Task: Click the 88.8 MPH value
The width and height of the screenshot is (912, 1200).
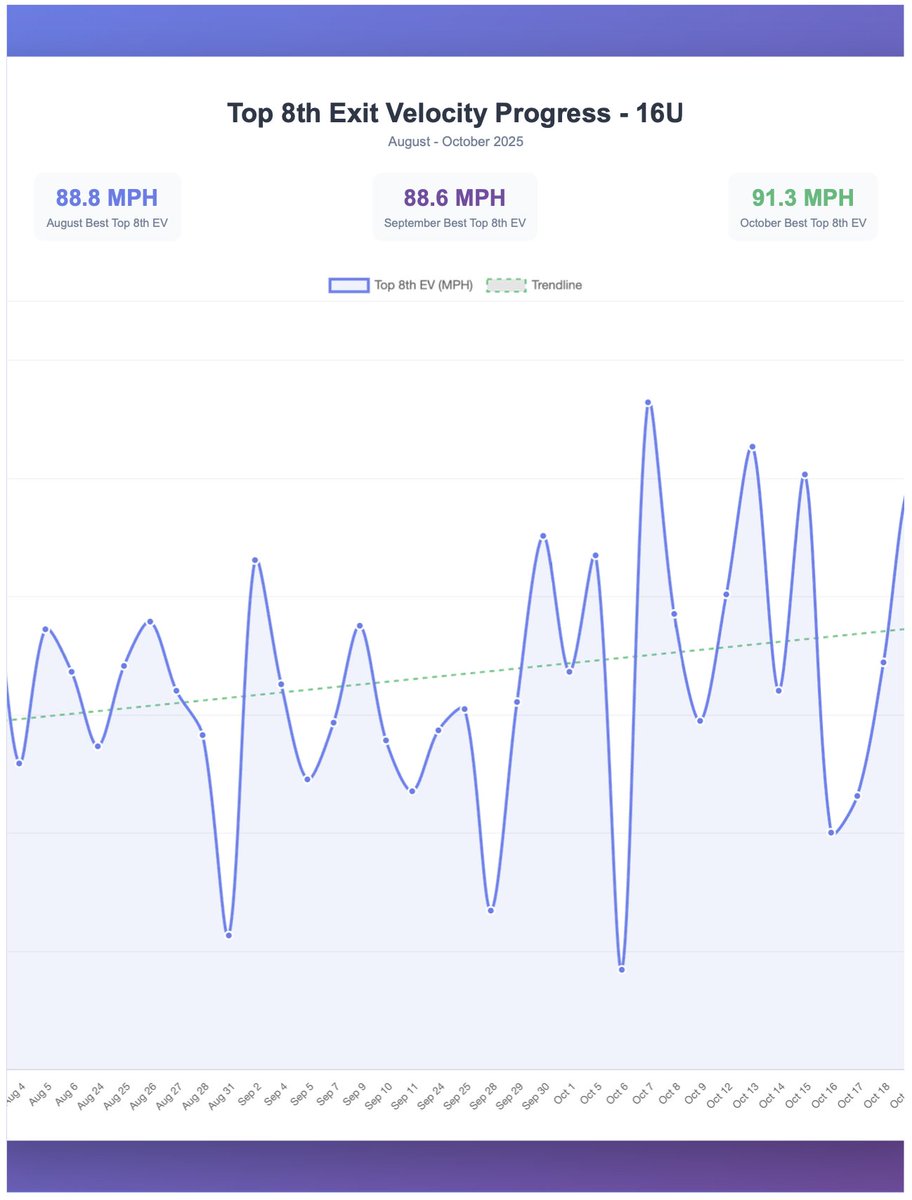Action: 107,197
